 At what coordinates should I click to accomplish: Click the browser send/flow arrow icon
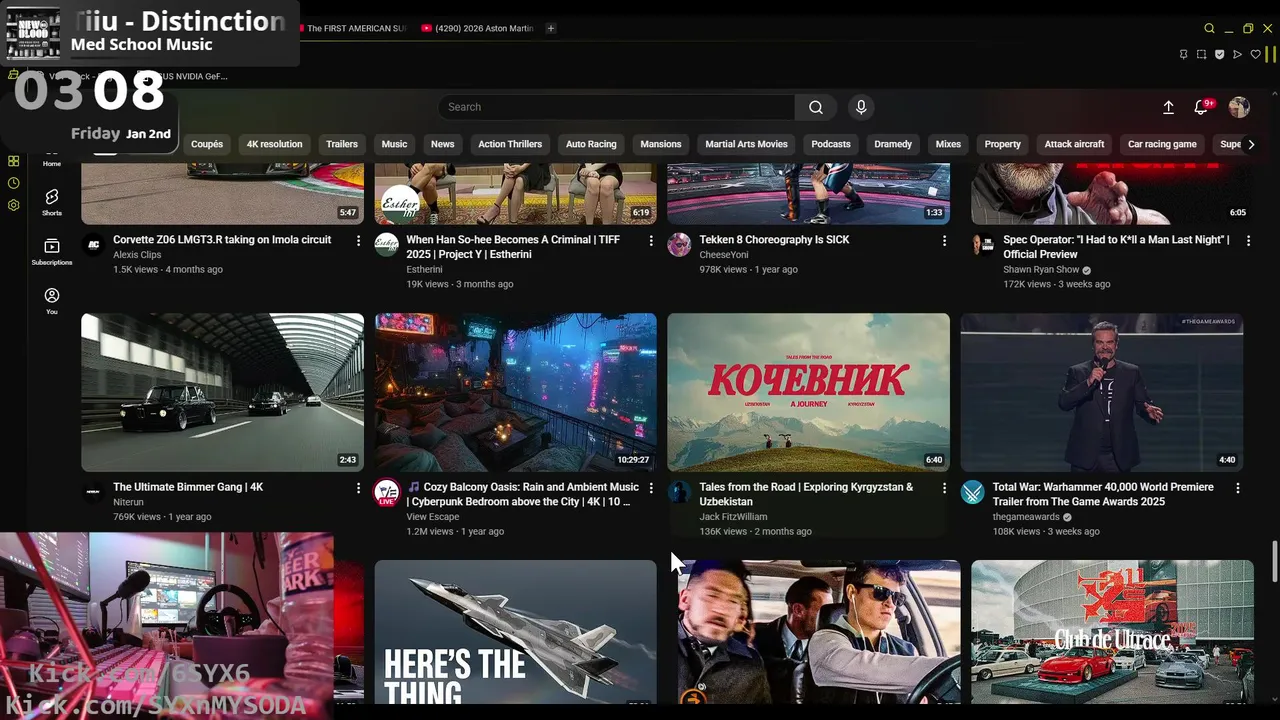[x=1237, y=54]
